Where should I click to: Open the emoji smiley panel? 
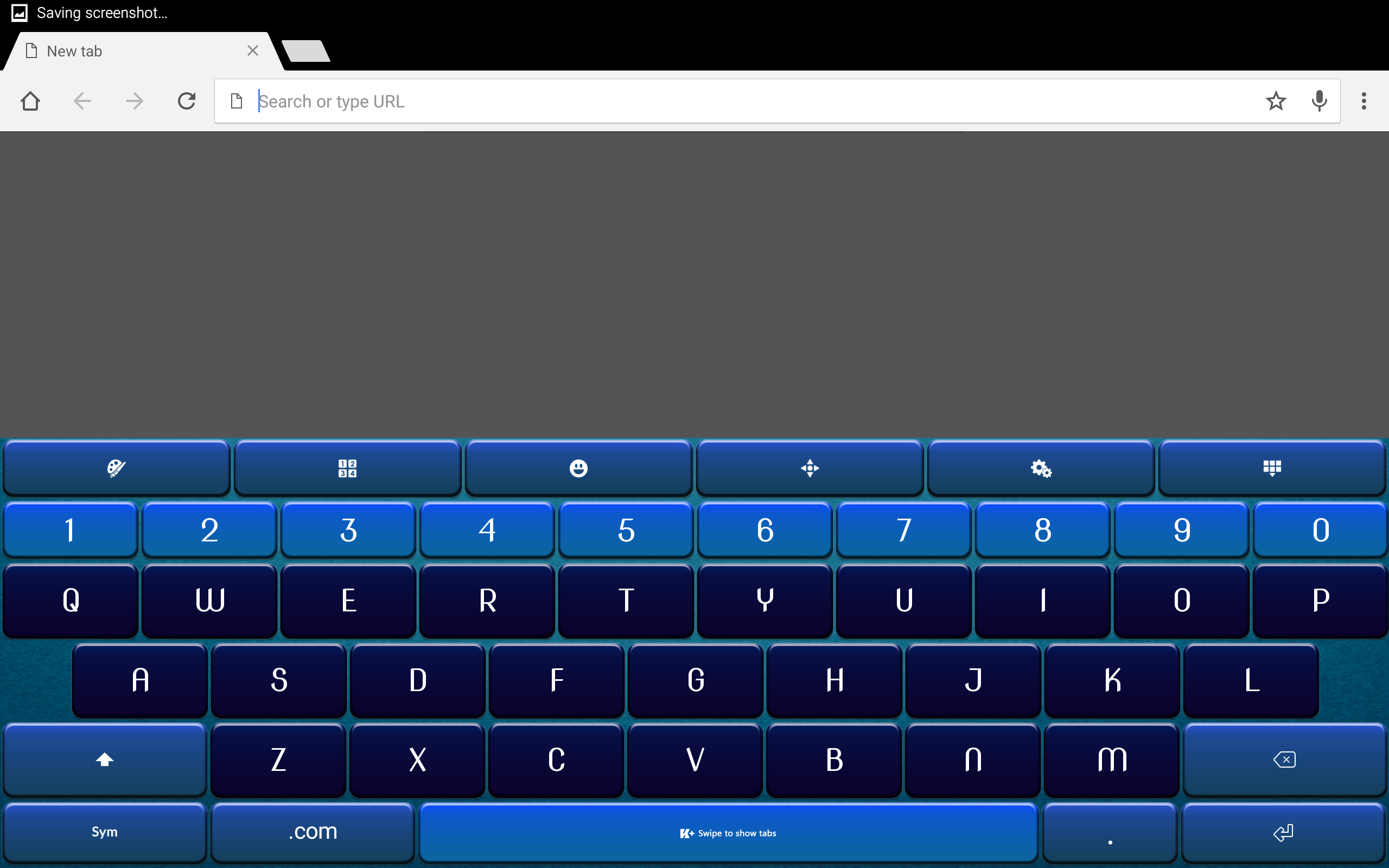578,468
